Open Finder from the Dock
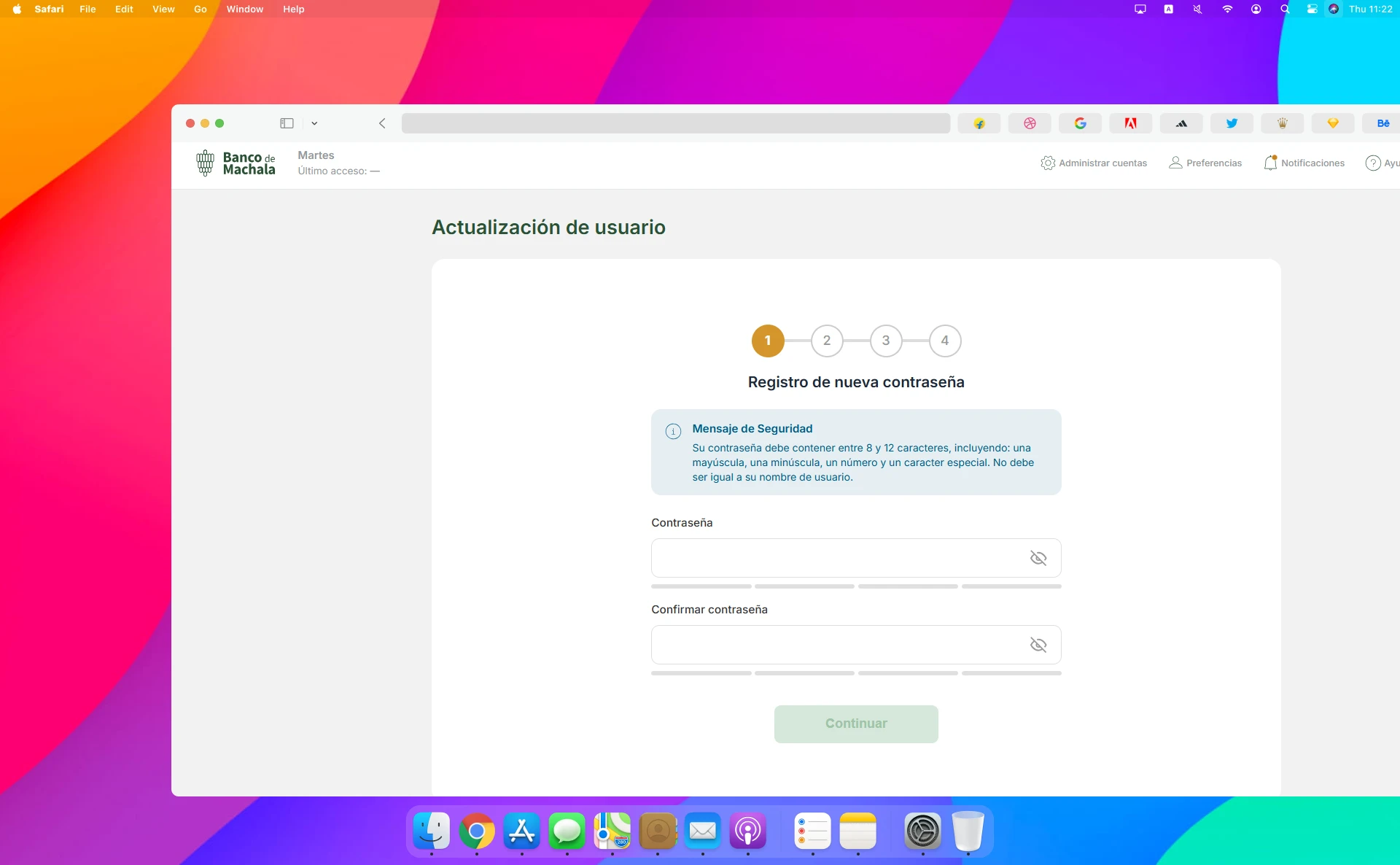 pos(432,831)
